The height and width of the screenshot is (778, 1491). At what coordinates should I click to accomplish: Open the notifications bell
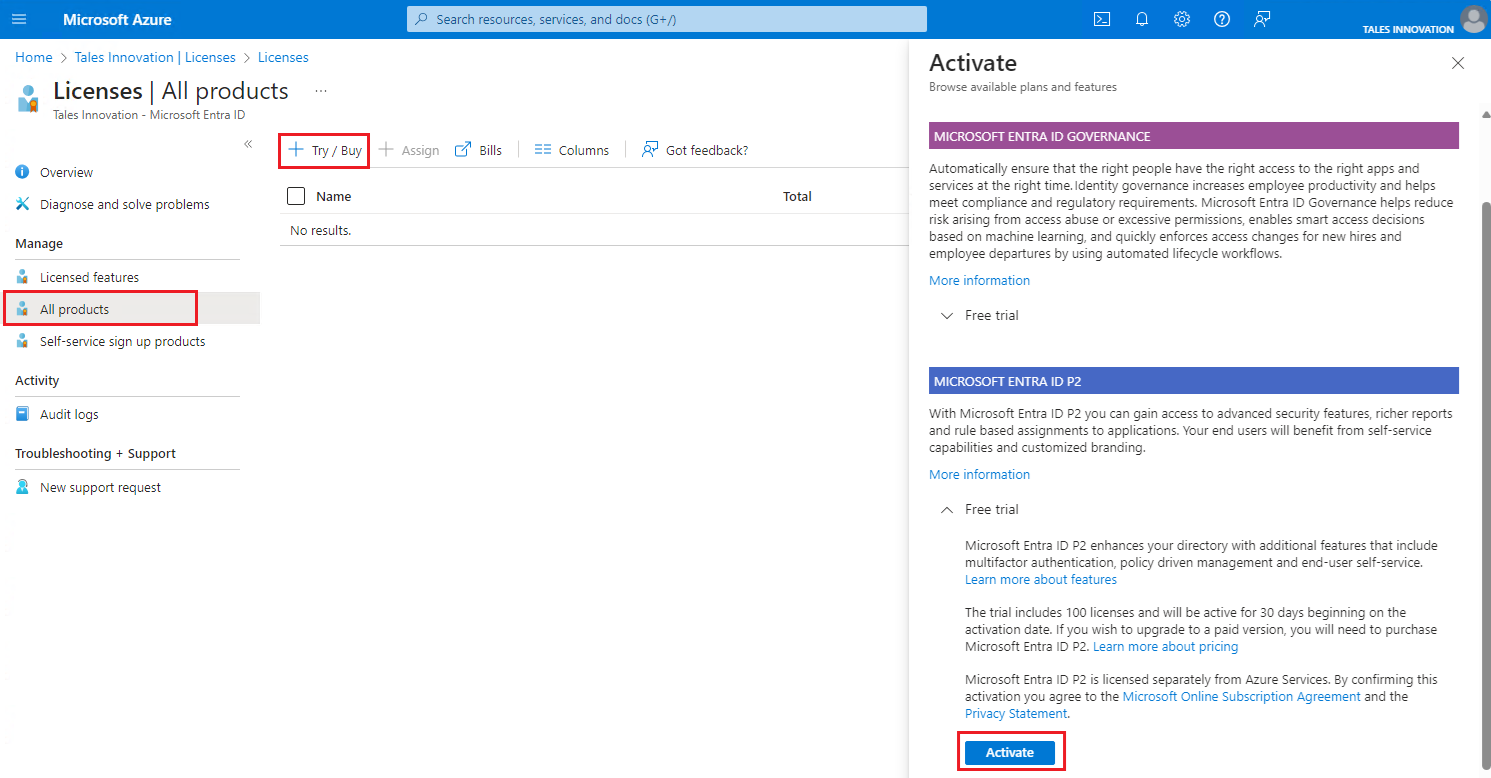[1142, 19]
